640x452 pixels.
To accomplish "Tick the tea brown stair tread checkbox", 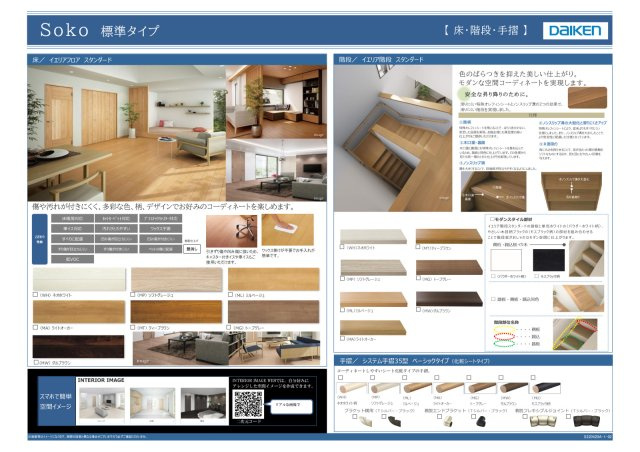I will click(x=418, y=247).
